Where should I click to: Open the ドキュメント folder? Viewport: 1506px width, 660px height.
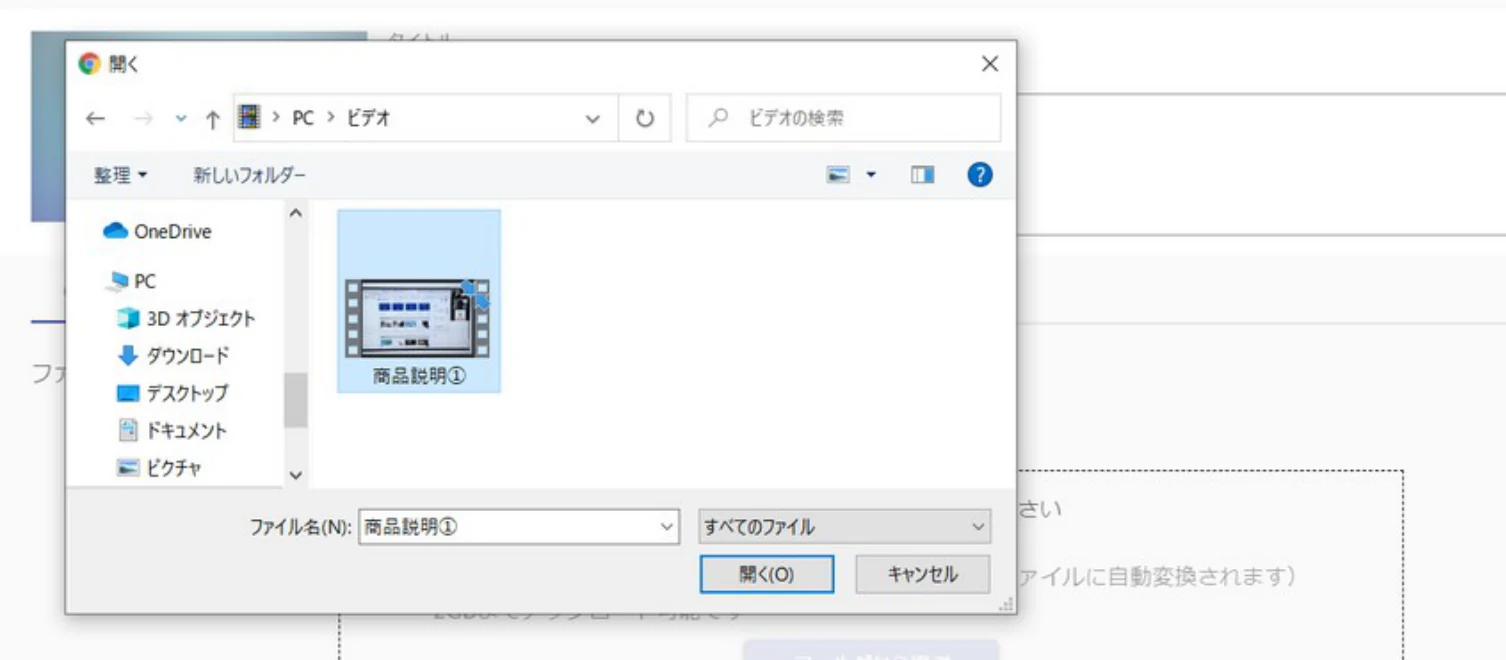(173, 430)
